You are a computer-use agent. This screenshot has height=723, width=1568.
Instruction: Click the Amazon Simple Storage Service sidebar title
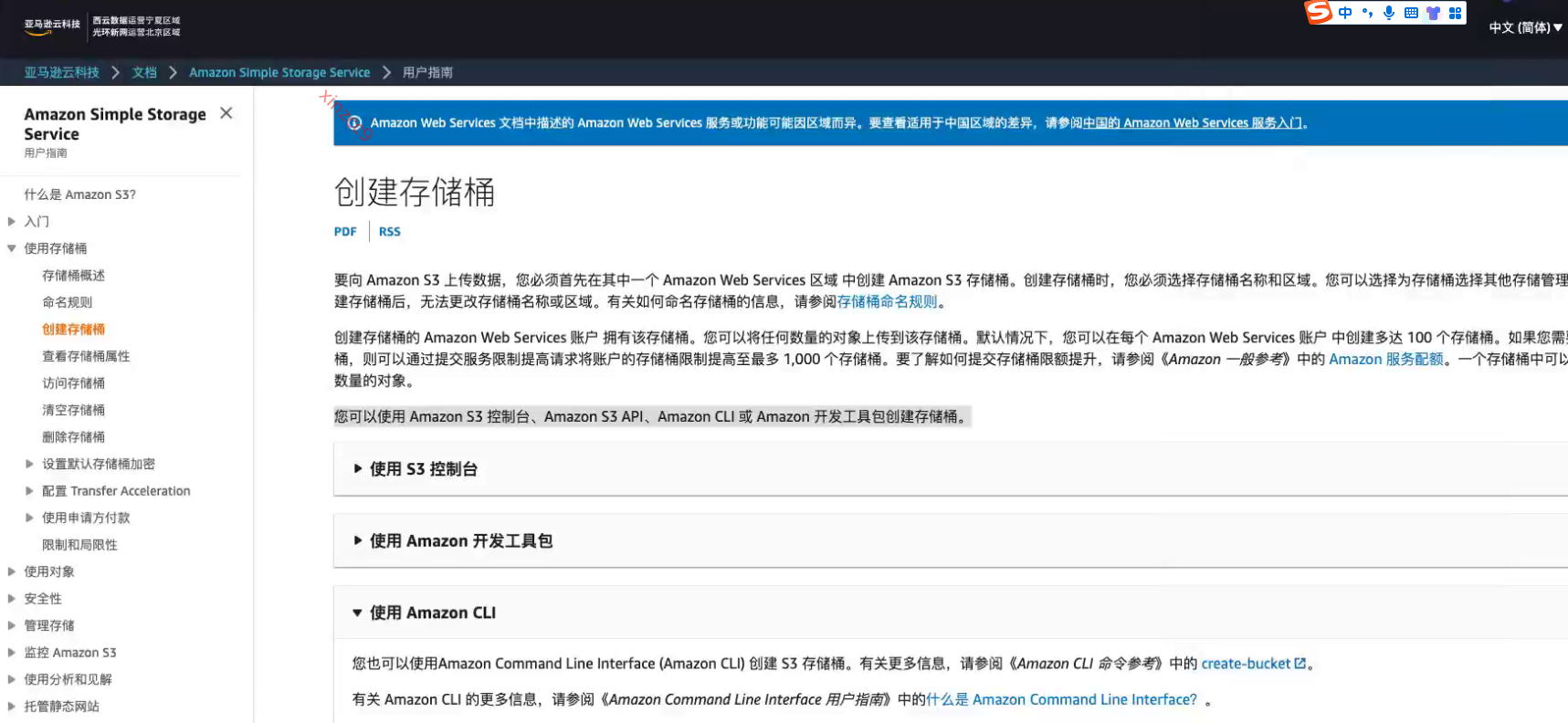point(115,124)
